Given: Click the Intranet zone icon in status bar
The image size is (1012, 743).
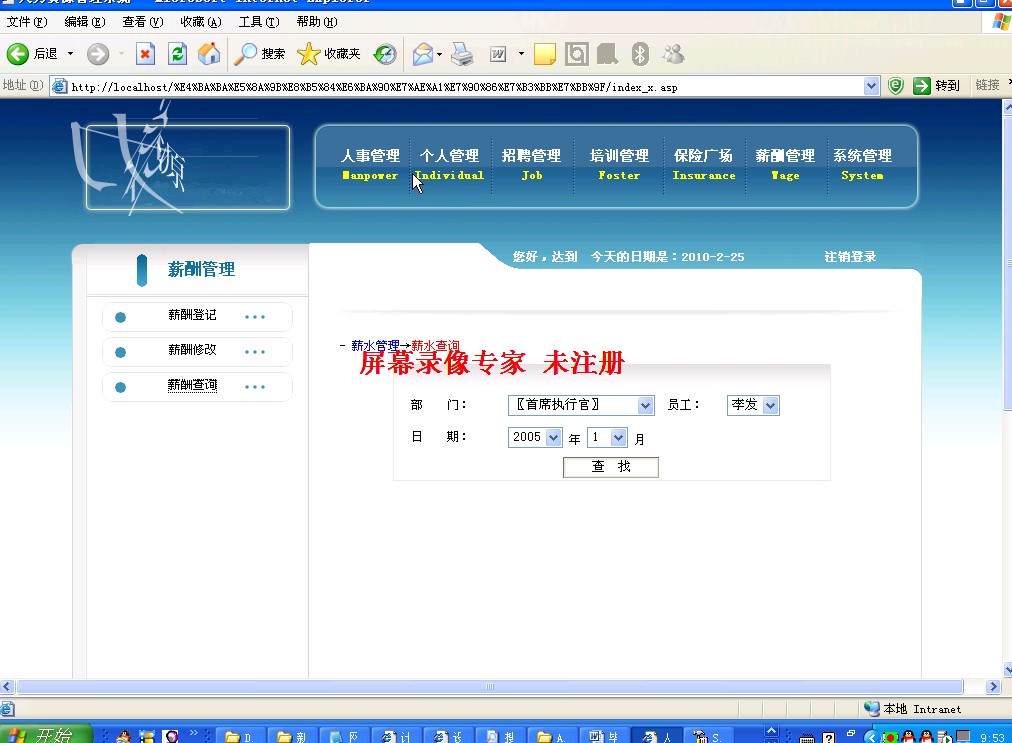Looking at the screenshot, I should coord(872,708).
